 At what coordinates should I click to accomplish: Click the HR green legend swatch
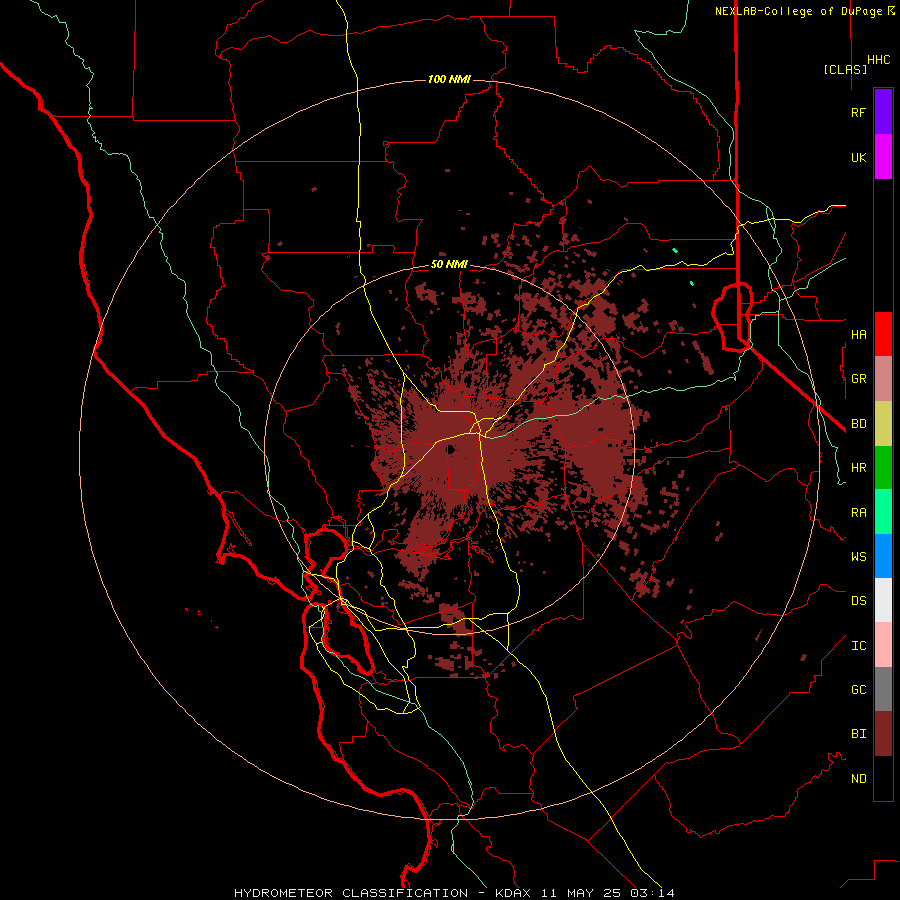[883, 467]
